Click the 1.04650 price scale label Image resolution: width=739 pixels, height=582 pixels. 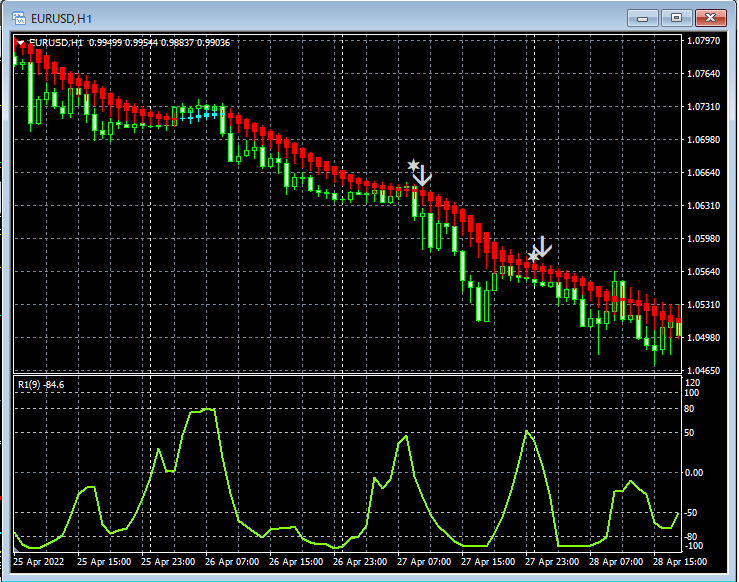pyautogui.click(x=704, y=371)
